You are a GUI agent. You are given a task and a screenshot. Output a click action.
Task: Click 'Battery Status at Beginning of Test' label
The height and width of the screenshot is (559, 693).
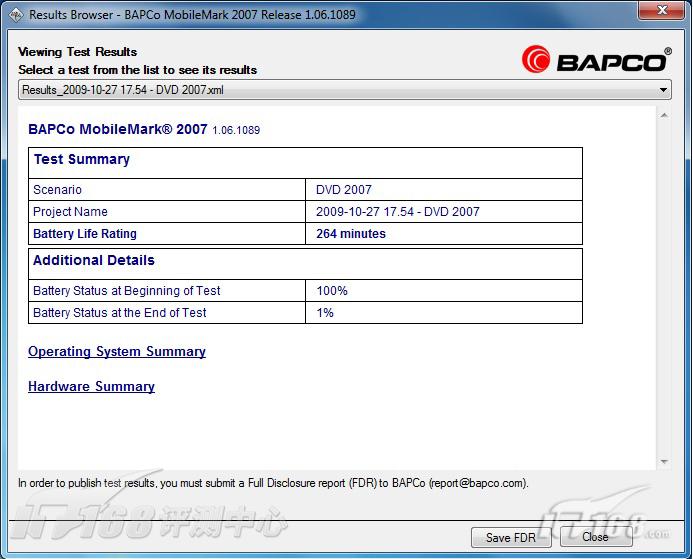click(x=127, y=291)
